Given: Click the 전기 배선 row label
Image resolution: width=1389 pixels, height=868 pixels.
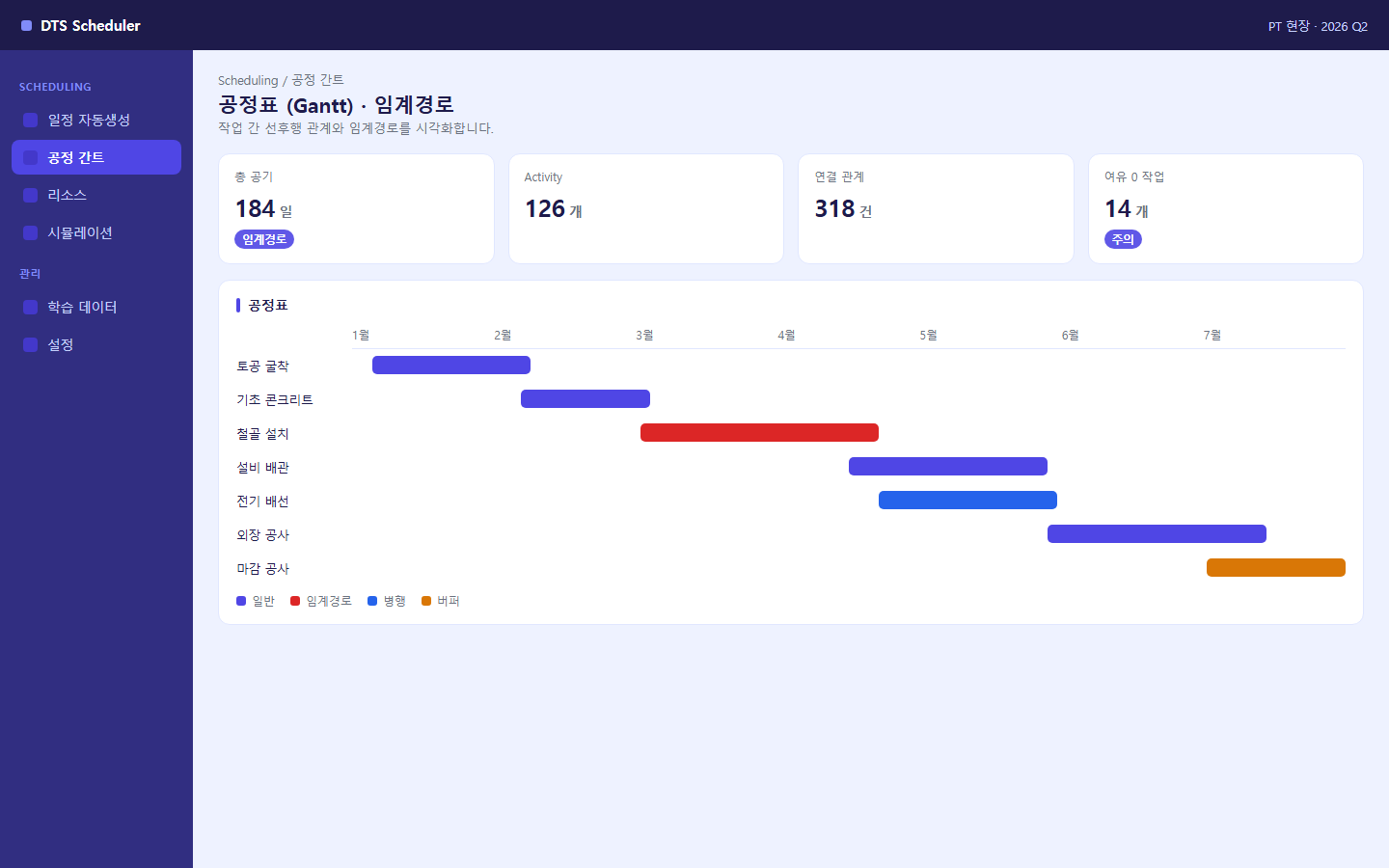Looking at the screenshot, I should click(x=262, y=502).
